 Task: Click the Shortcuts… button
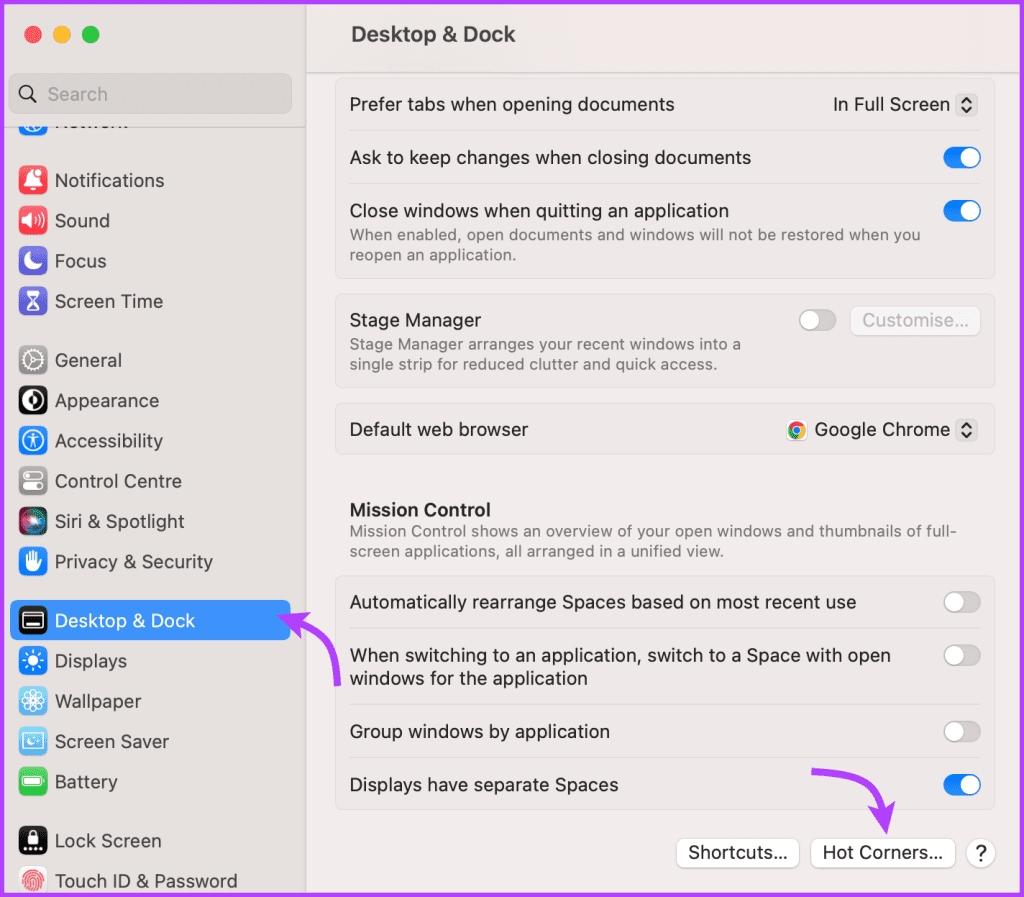(737, 853)
